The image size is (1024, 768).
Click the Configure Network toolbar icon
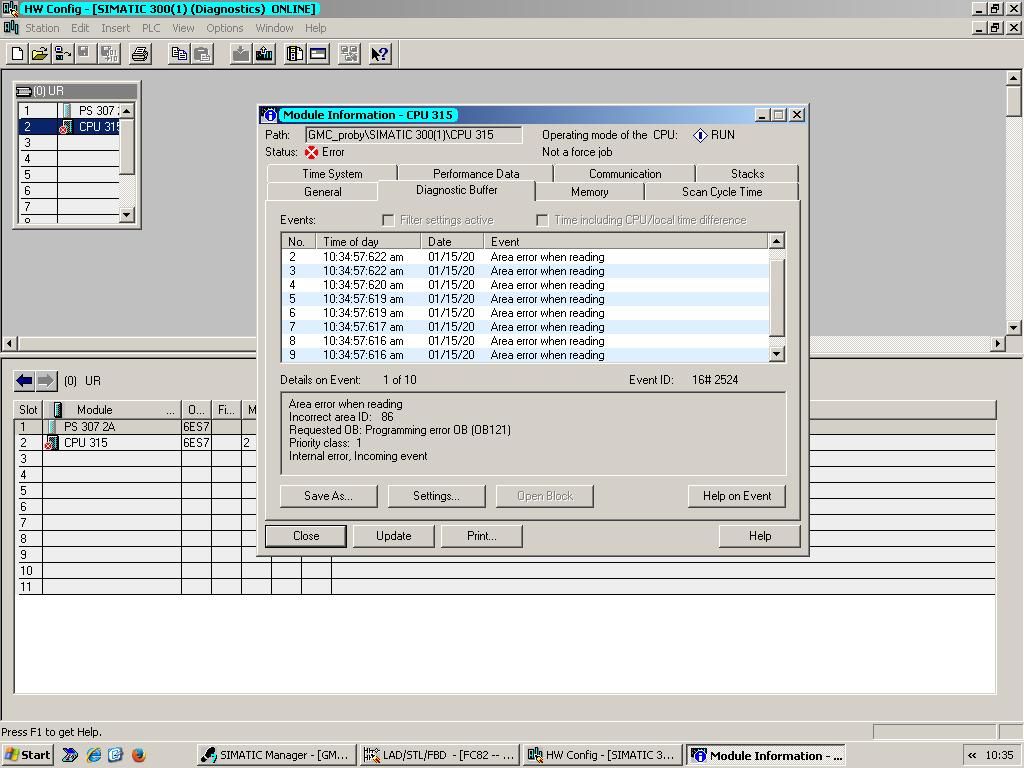349,54
